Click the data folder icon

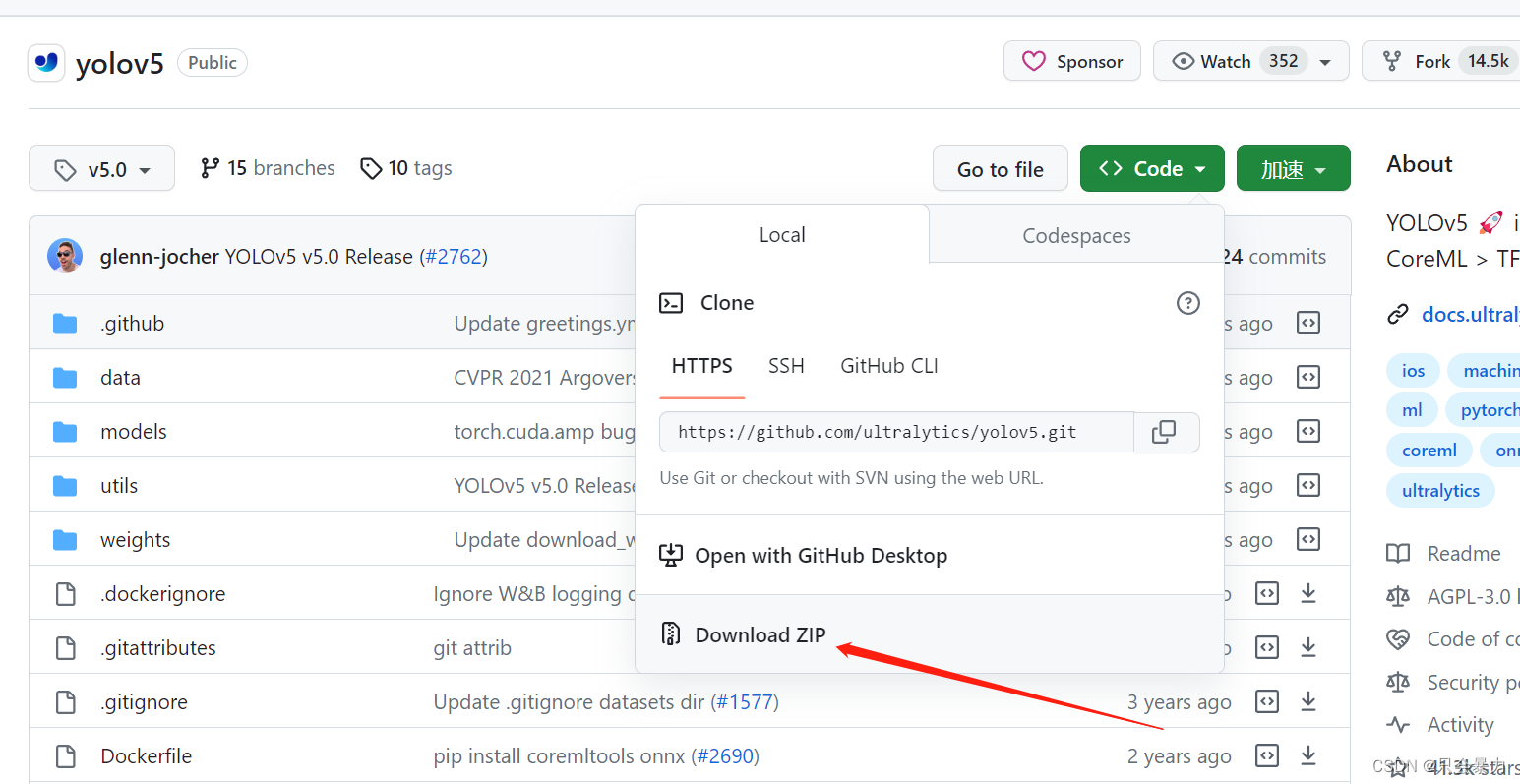coord(65,378)
